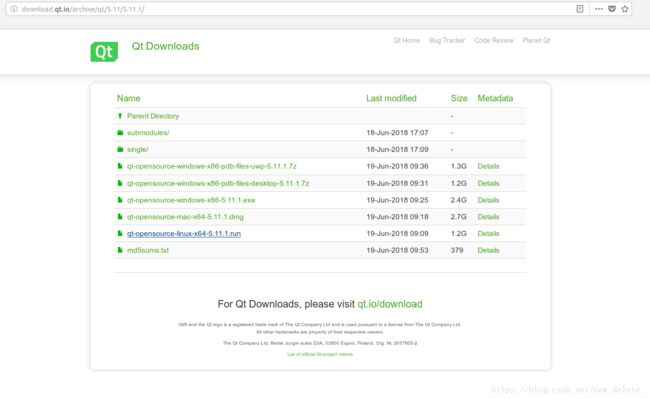
Task: Click date 19-Jun-2018 09:31
Action: pyautogui.click(x=397, y=183)
